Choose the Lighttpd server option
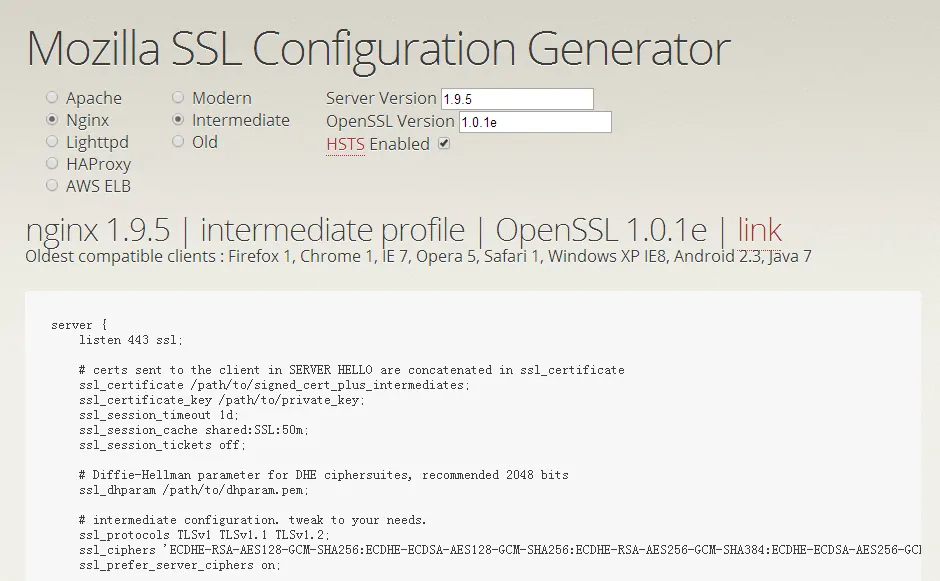940x581 pixels. click(52, 142)
